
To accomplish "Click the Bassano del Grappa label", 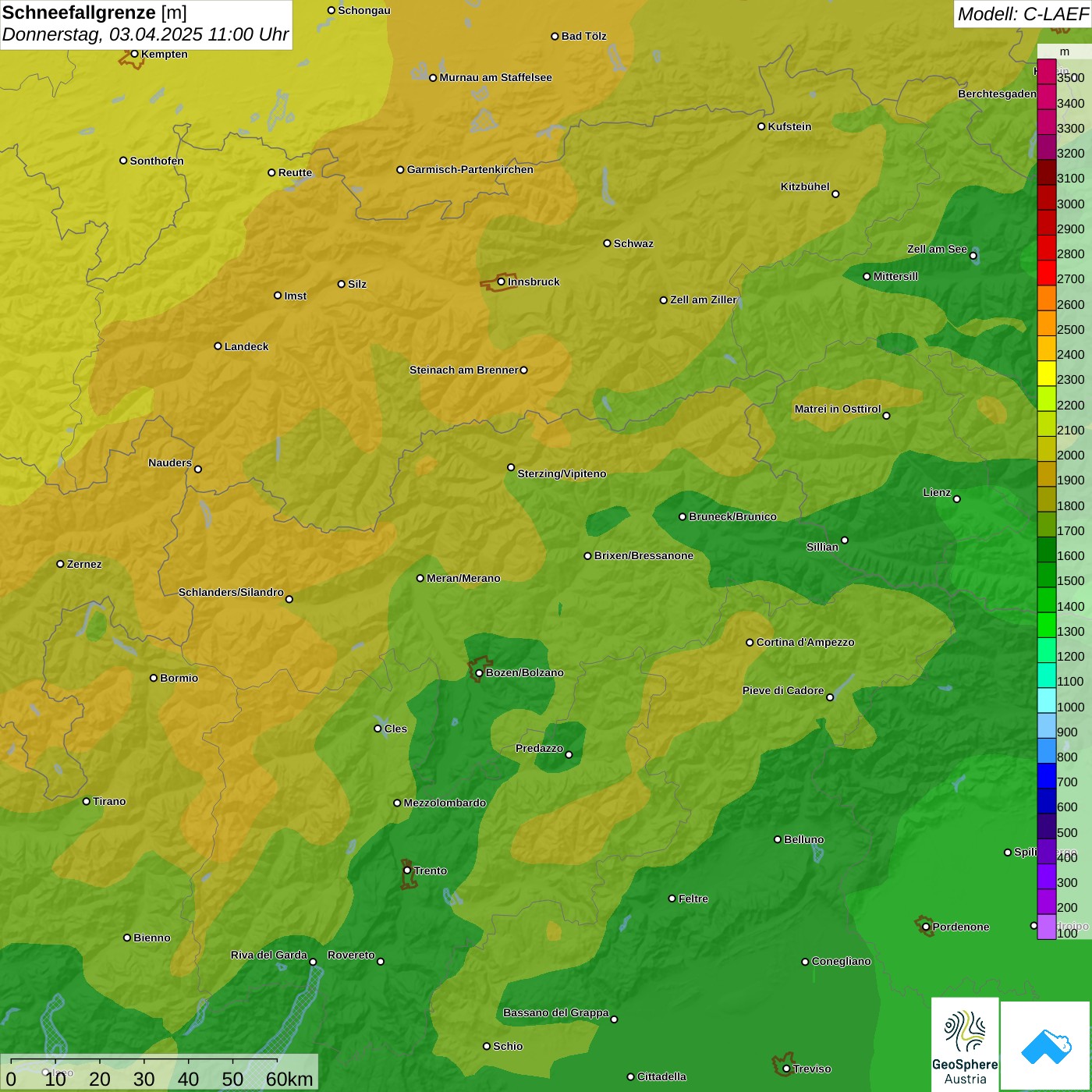I will pos(556,1012).
